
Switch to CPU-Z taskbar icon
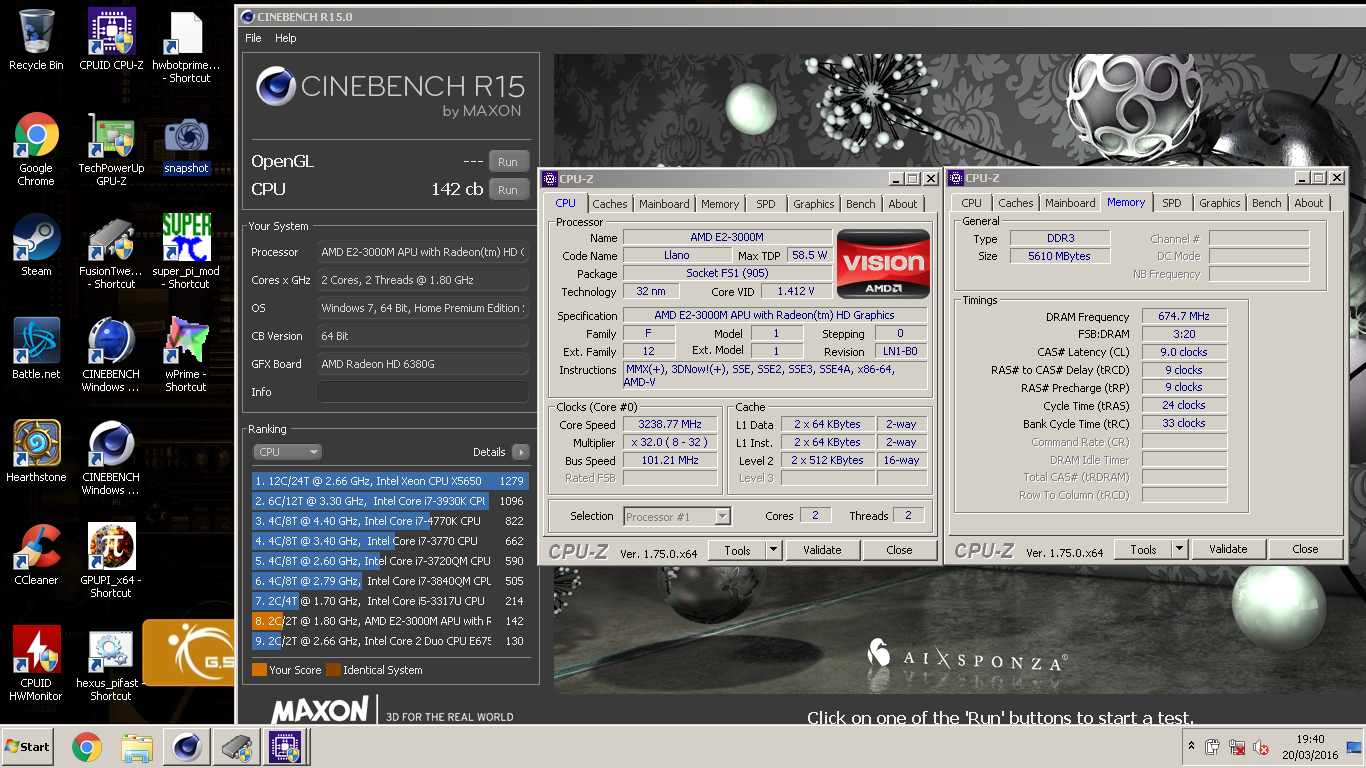click(284, 747)
